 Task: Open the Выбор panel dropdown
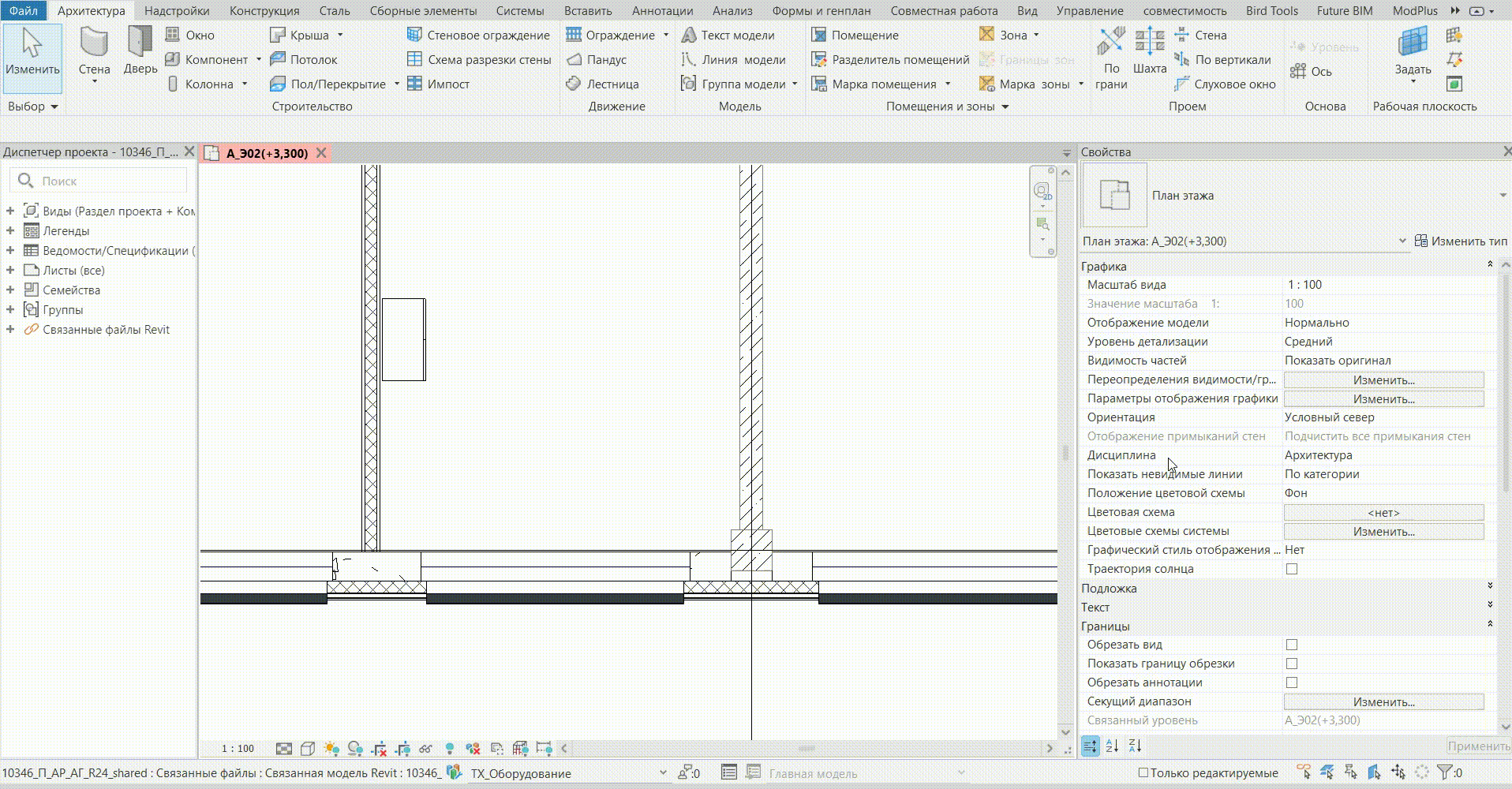(x=32, y=106)
